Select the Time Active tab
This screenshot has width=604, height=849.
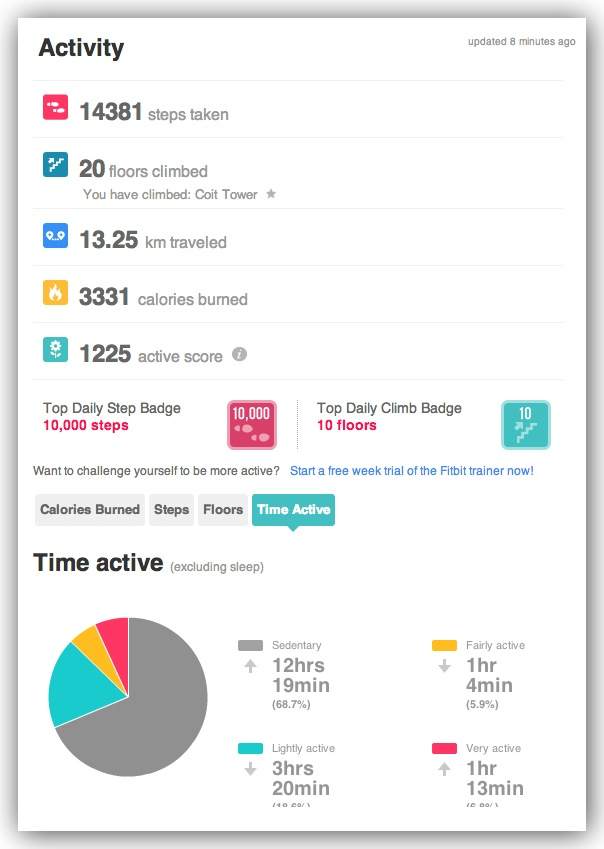(293, 510)
